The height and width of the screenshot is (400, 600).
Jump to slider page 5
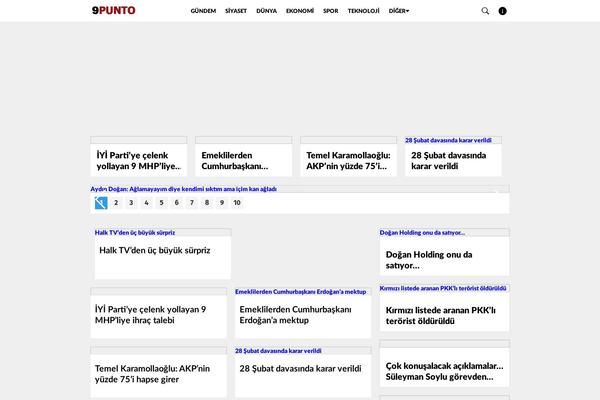pos(161,203)
